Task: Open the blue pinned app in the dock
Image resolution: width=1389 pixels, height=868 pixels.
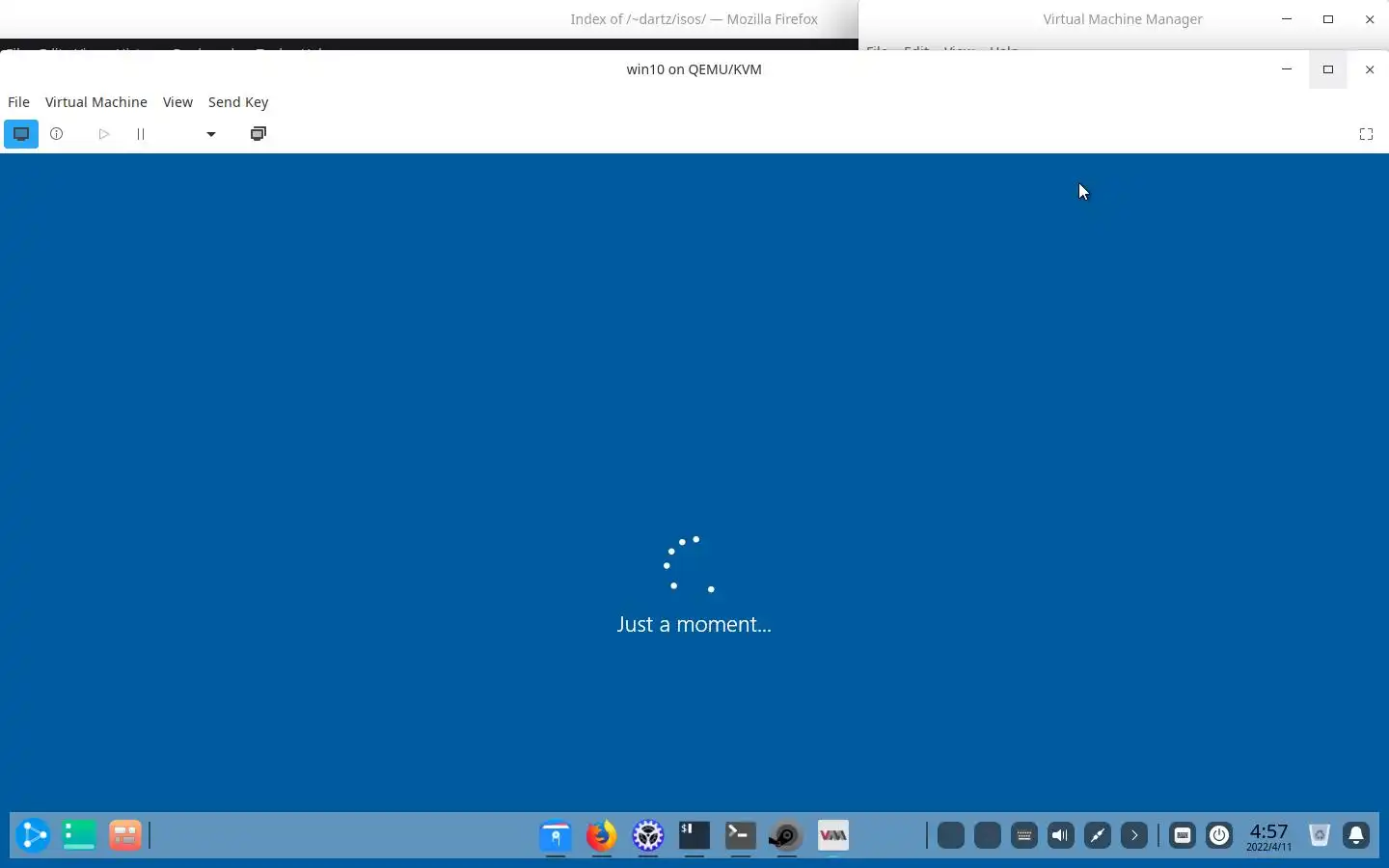Action: click(x=556, y=835)
